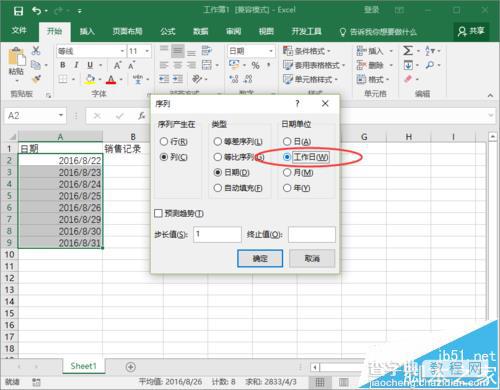Screen dimensions: 500x390
Task: Click the Decrease Decimal icon
Action: (x=248, y=79)
